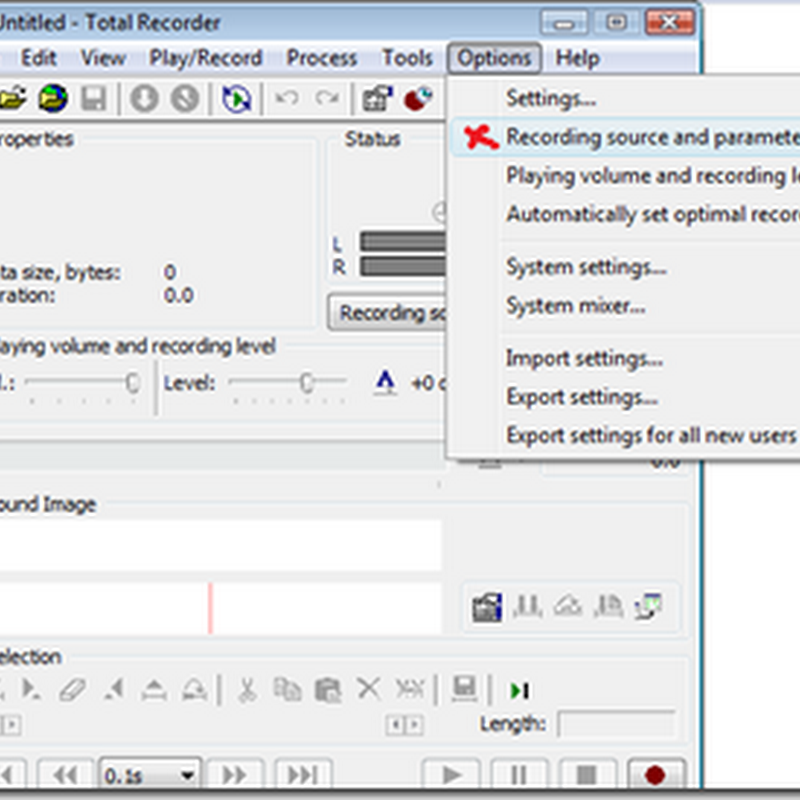Open the Tools menu
The height and width of the screenshot is (800, 800).
pyautogui.click(x=407, y=58)
